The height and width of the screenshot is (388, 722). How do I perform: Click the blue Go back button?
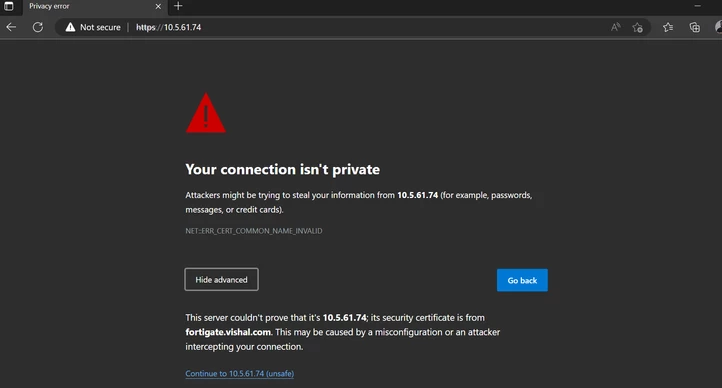(x=522, y=280)
